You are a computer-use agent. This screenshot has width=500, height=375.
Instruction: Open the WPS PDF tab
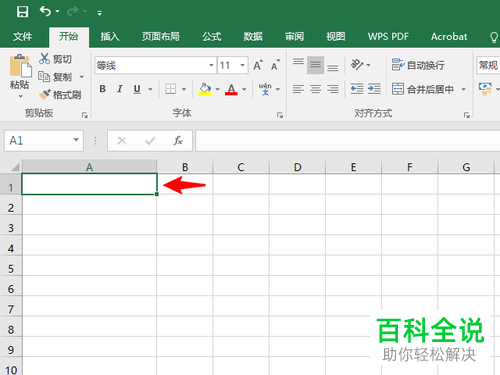(x=388, y=36)
